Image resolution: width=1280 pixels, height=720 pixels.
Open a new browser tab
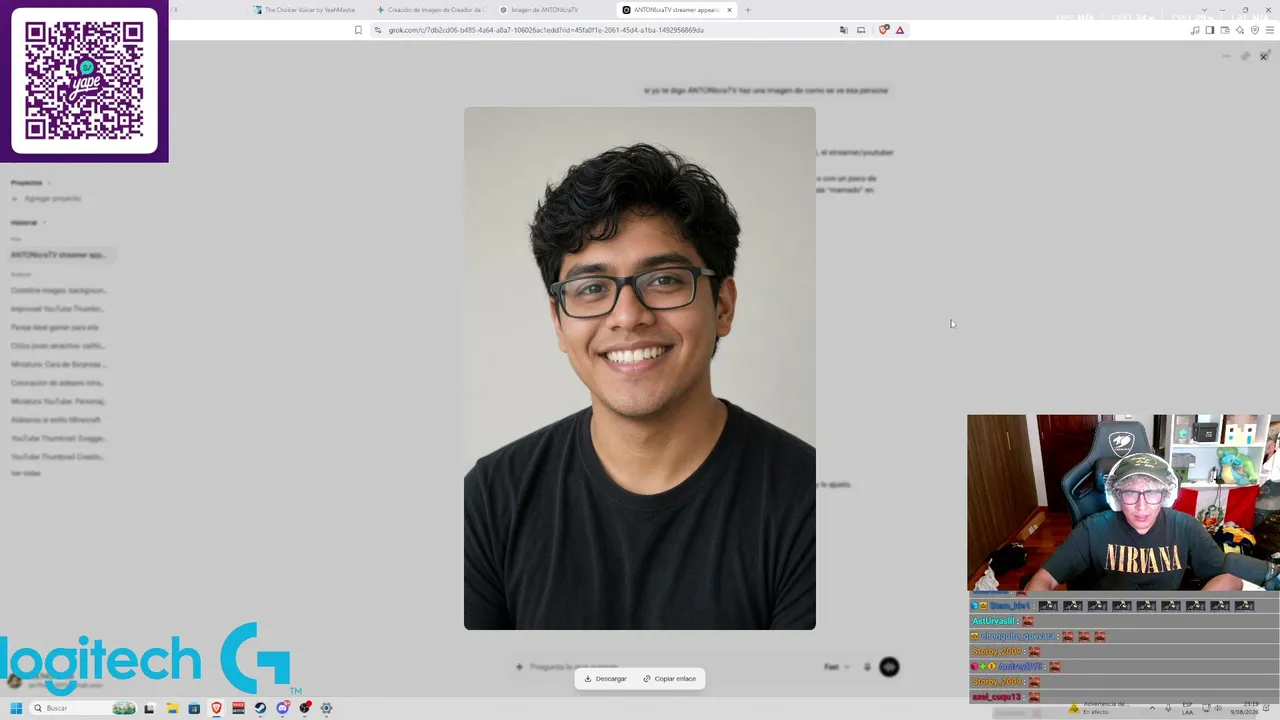pyautogui.click(x=748, y=10)
